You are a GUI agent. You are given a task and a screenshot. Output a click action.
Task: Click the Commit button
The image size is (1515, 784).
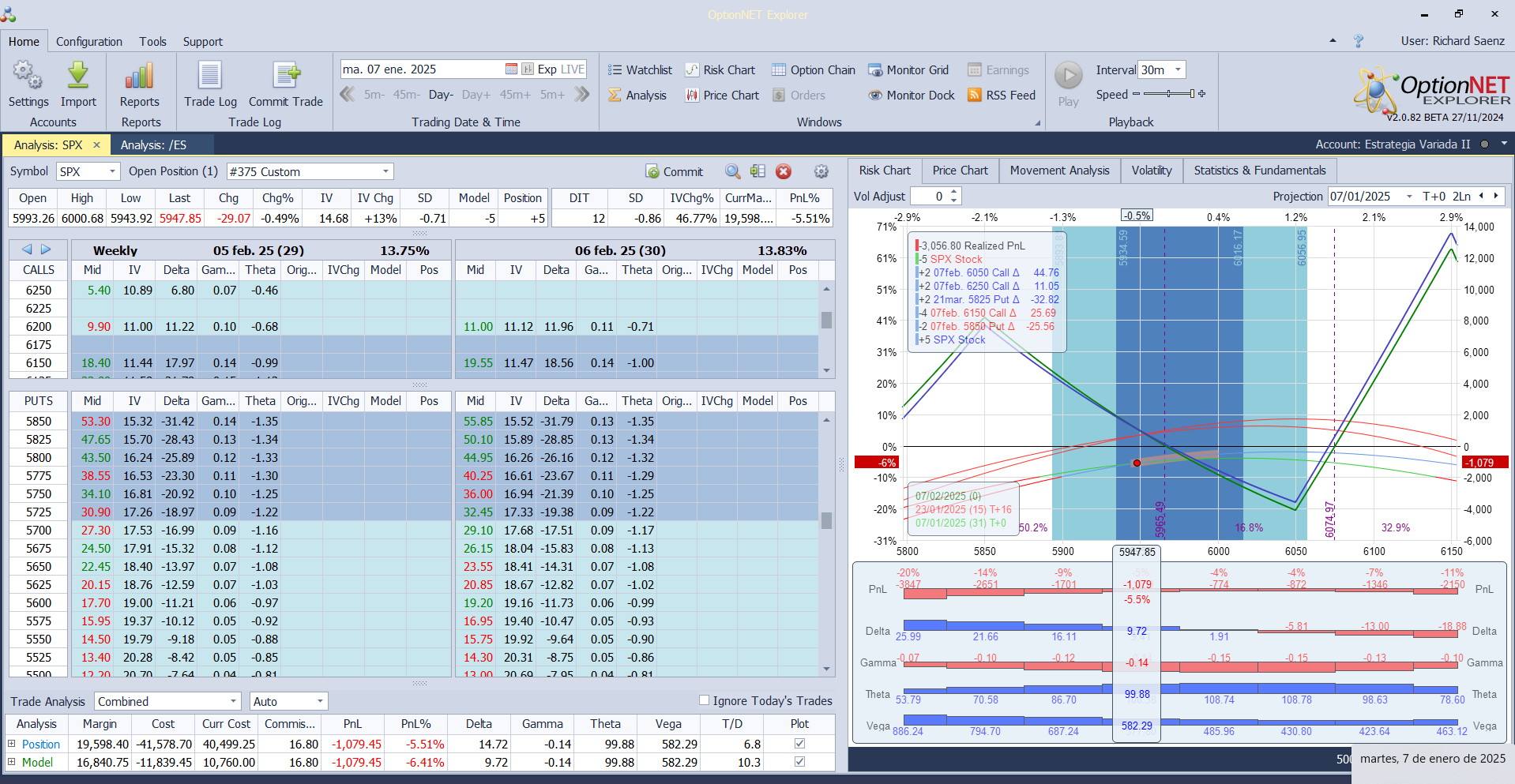tap(674, 171)
